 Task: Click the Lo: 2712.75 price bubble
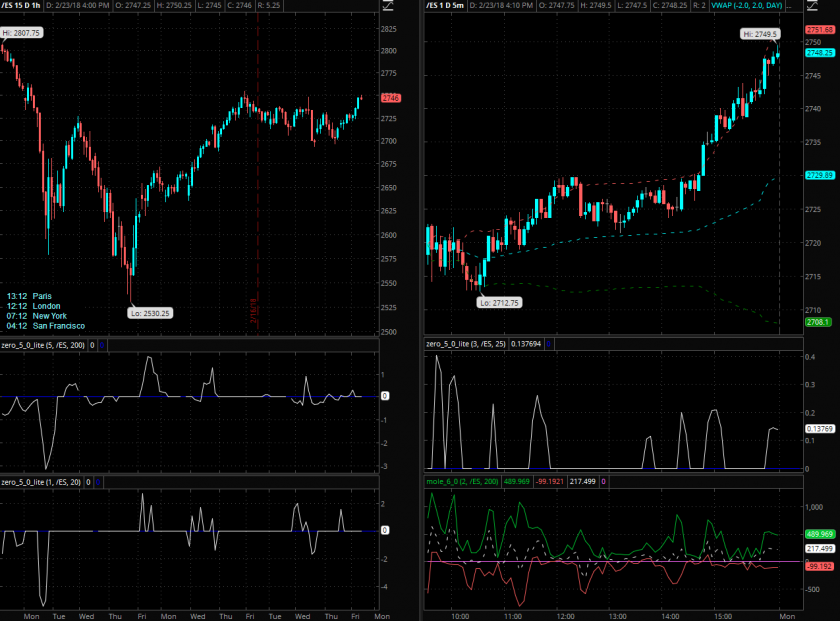(498, 301)
